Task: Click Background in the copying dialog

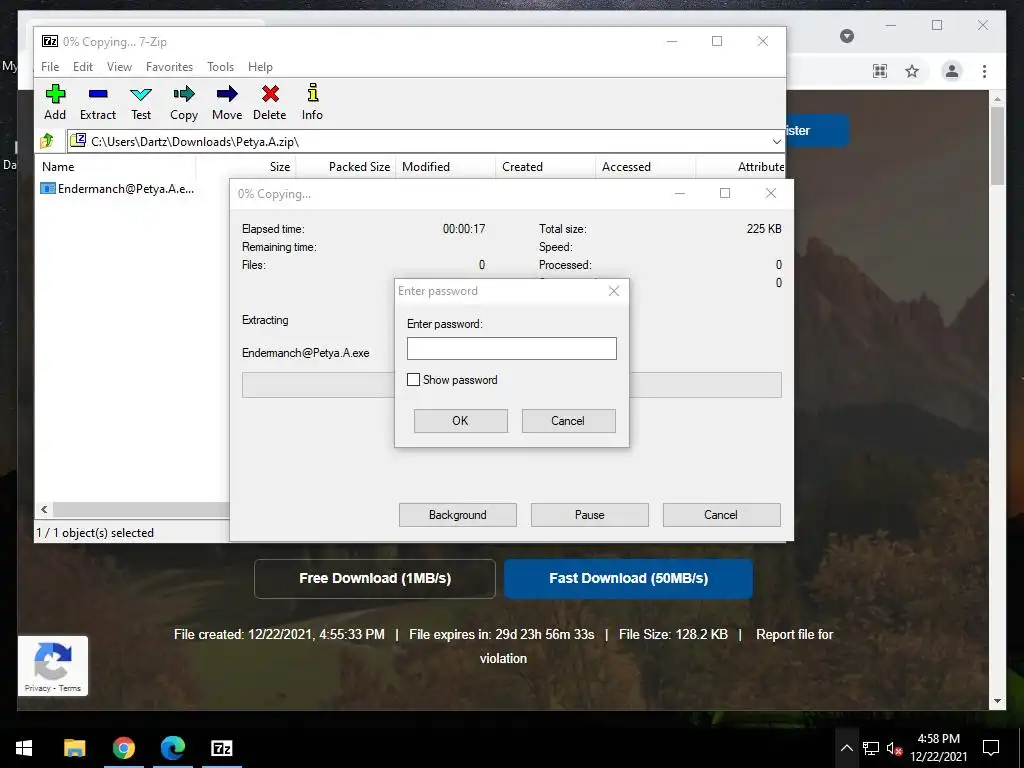Action: [x=458, y=515]
